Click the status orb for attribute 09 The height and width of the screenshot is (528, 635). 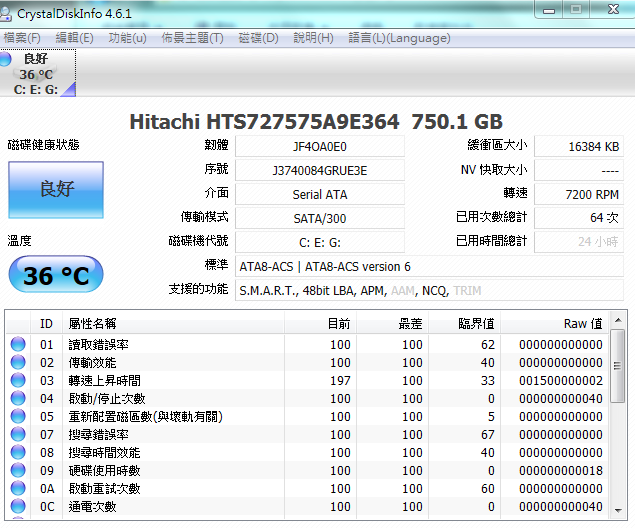[18, 470]
